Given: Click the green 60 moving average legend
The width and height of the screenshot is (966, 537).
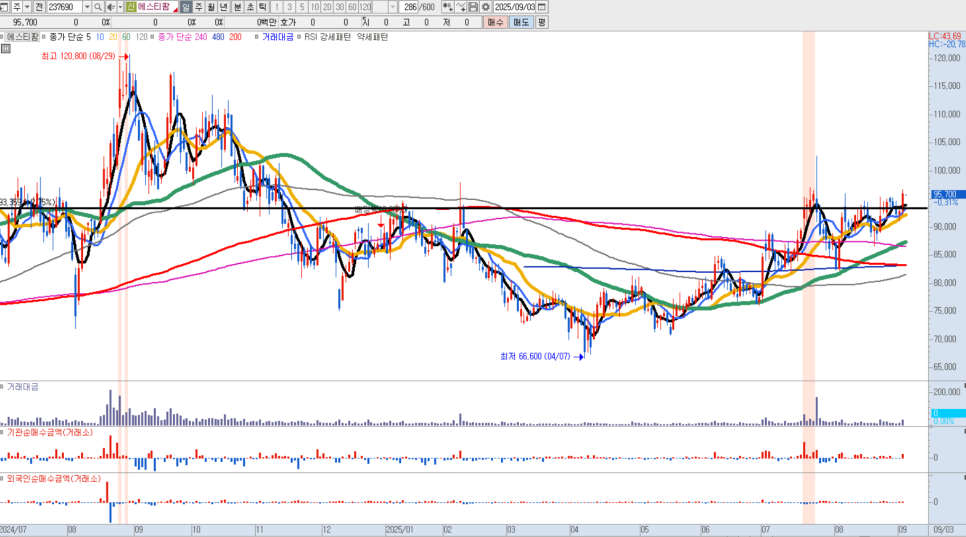Looking at the screenshot, I should tap(126, 37).
